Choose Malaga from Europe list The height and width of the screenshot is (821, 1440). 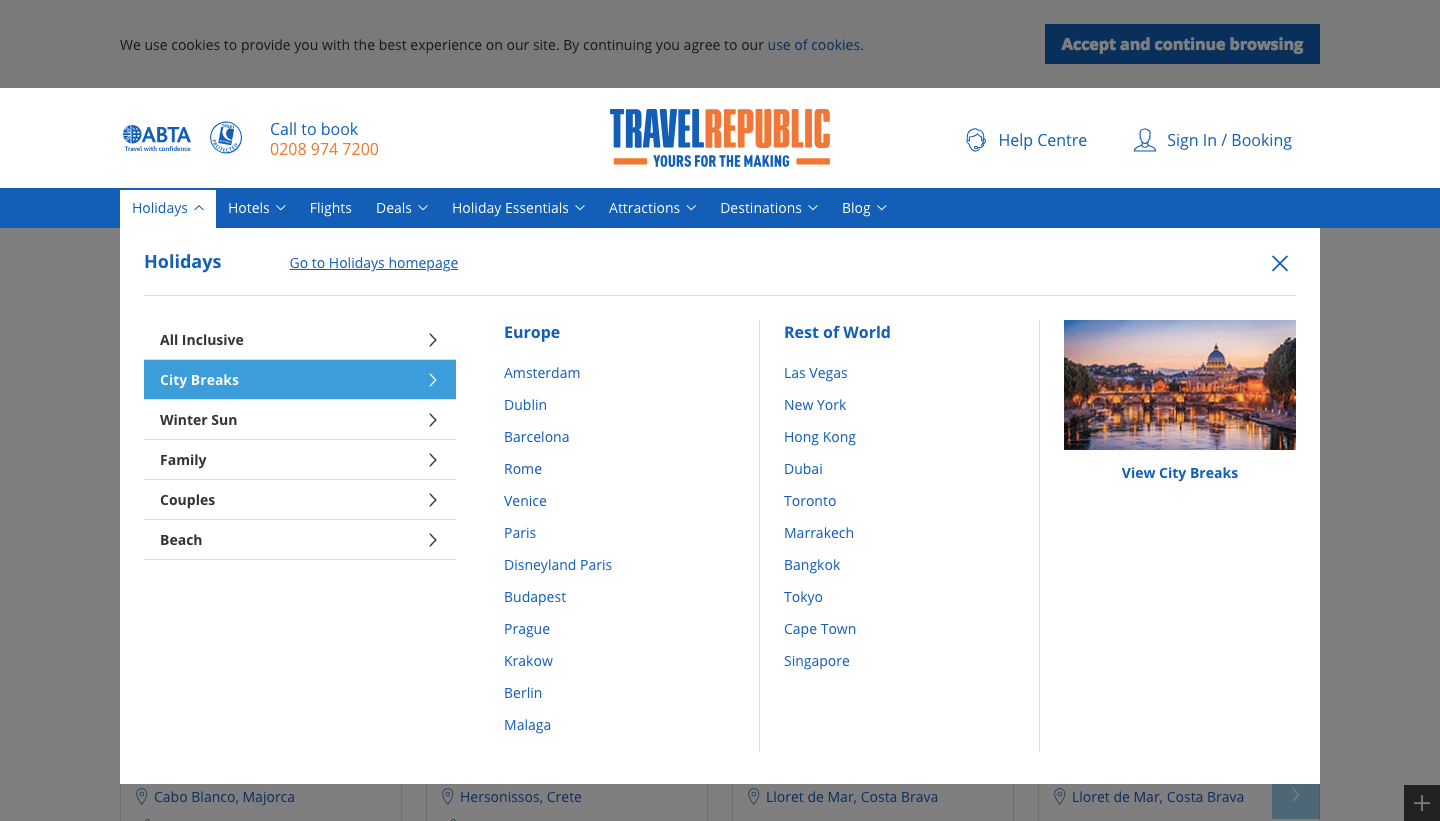pos(527,725)
